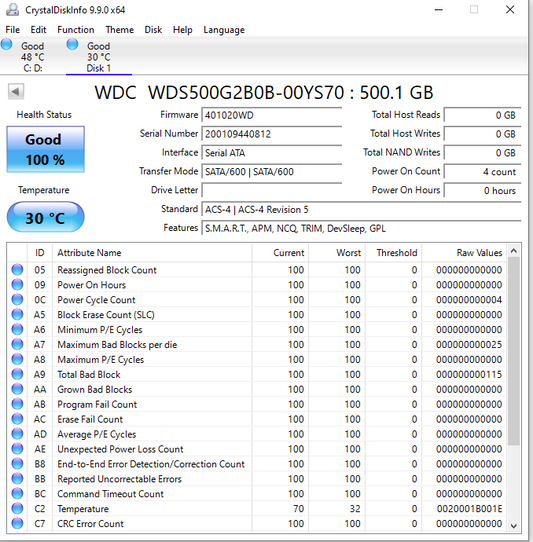Viewport: 533px width, 542px height.
Task: Click status icon for End-to-End Error Detection row
Action: tap(17, 464)
